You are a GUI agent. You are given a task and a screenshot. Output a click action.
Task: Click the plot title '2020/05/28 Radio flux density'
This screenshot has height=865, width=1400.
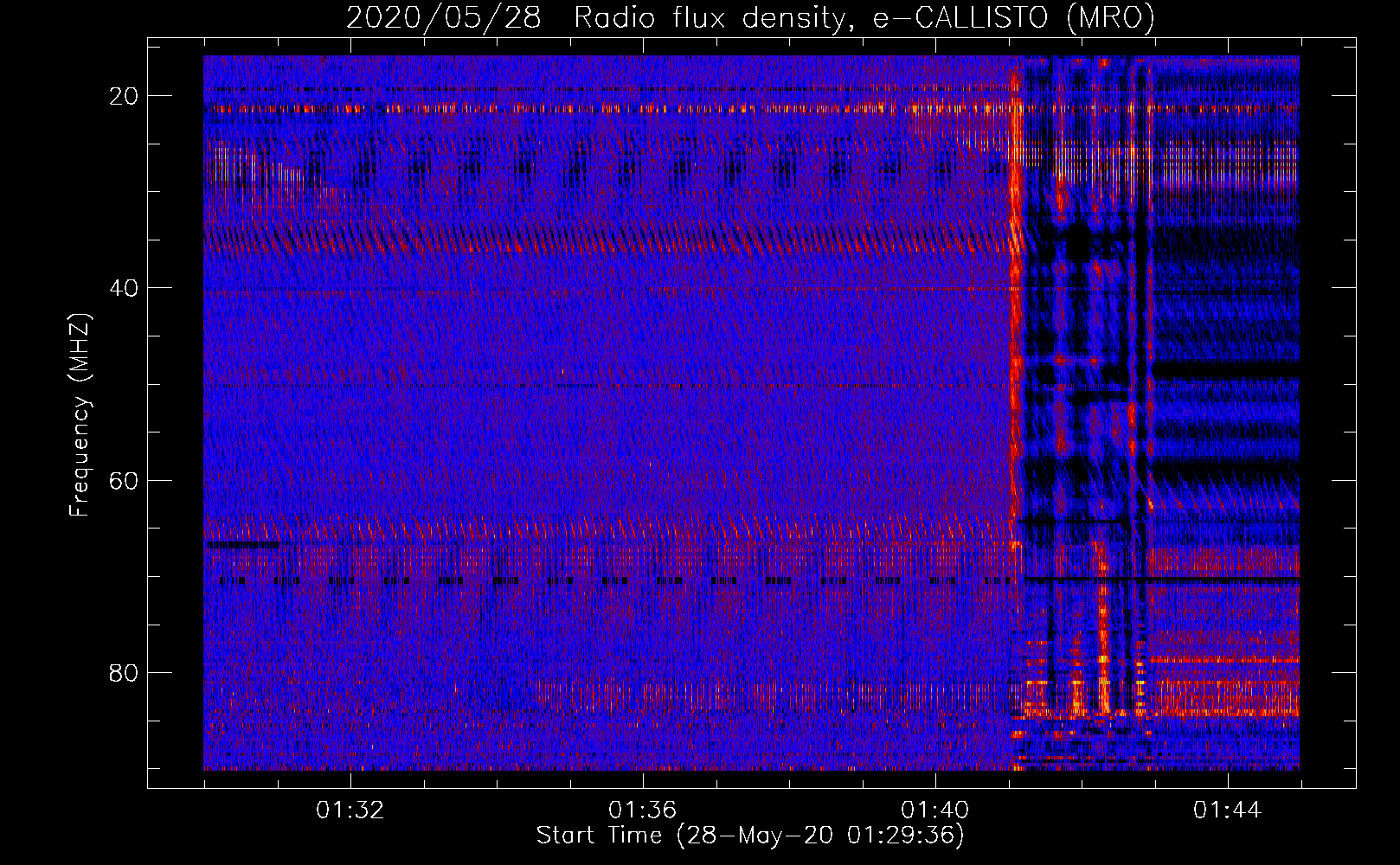[x=750, y=17]
